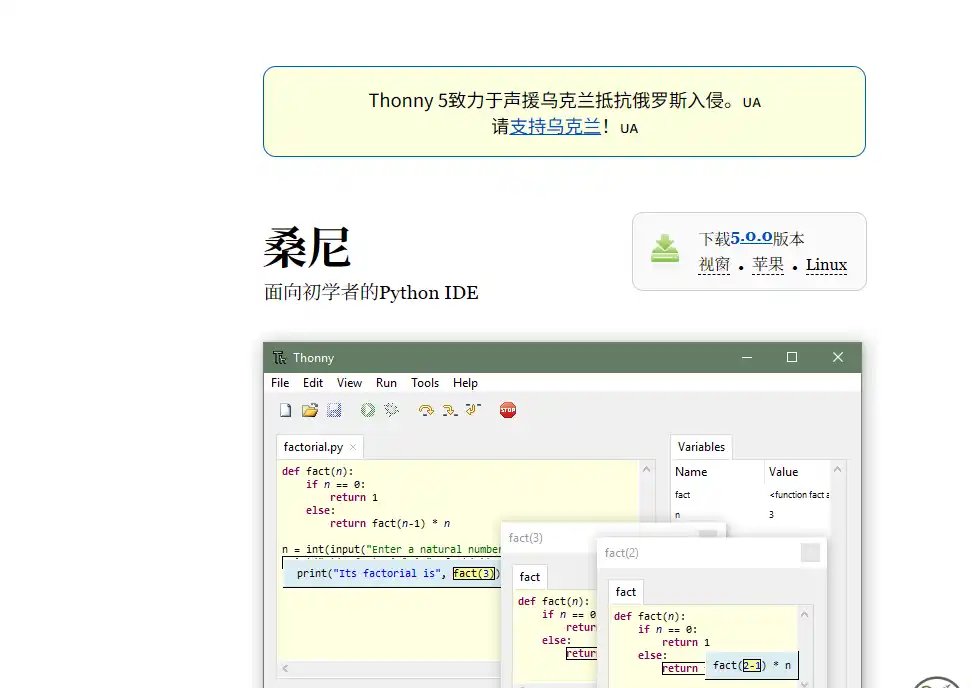Viewport: 972px width, 688px height.
Task: Click the Linux download link
Action: [x=826, y=265]
